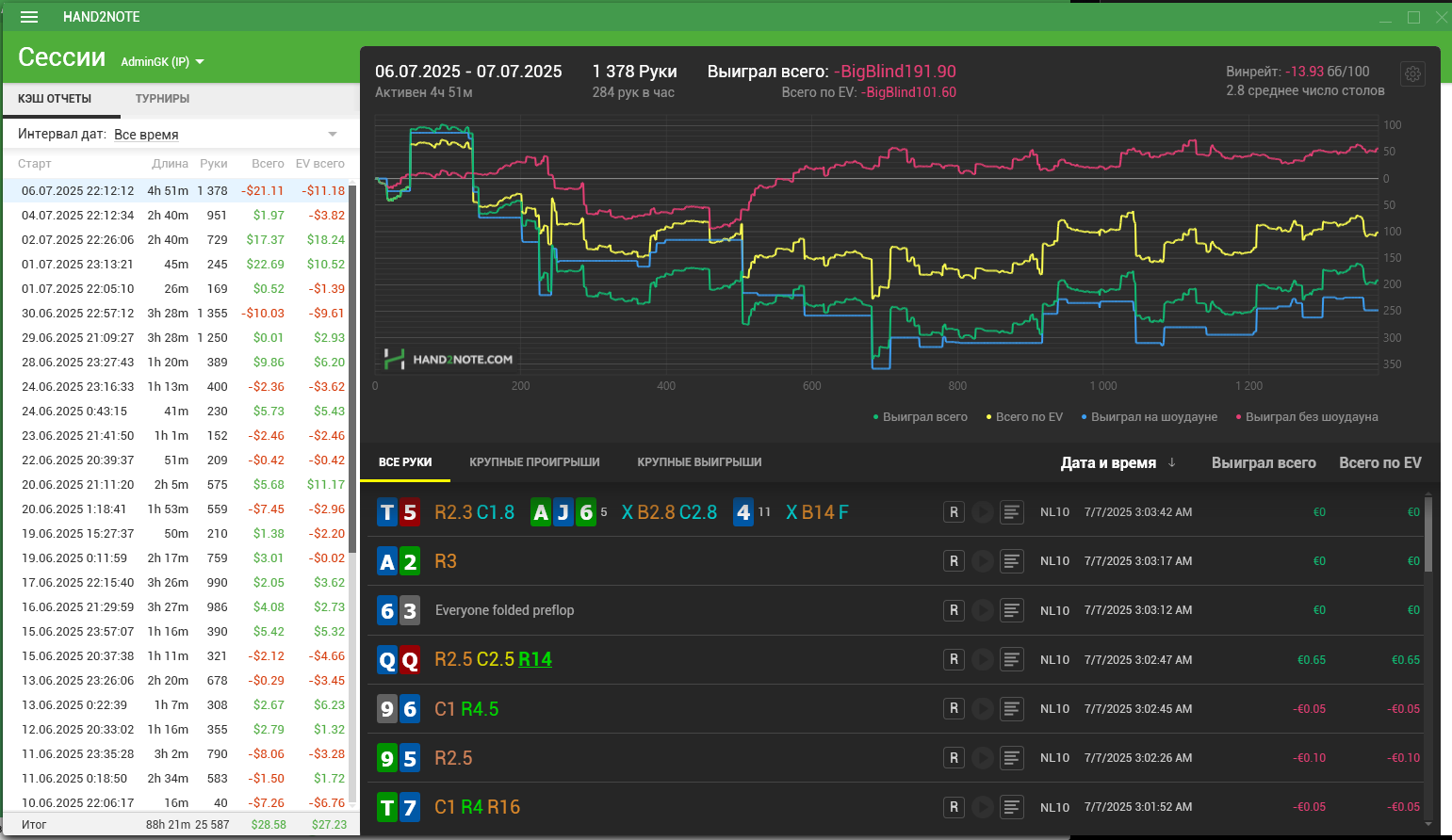
Task: Click the 'Итог' totals row
Action: point(179,824)
